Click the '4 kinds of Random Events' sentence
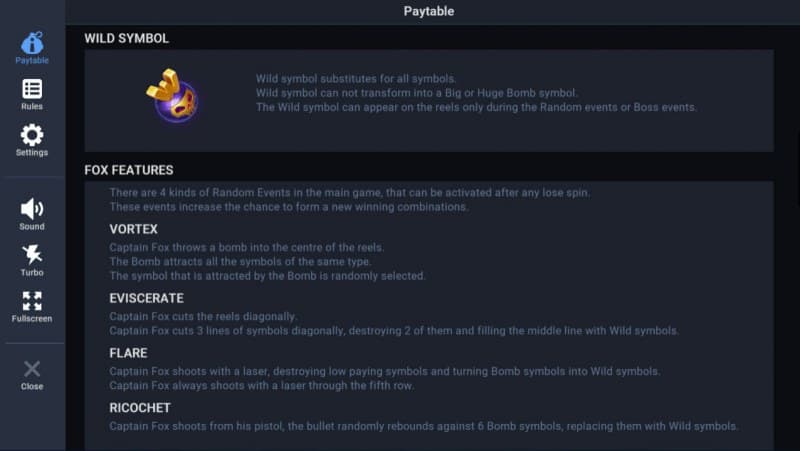The height and width of the screenshot is (451, 800). [350, 192]
